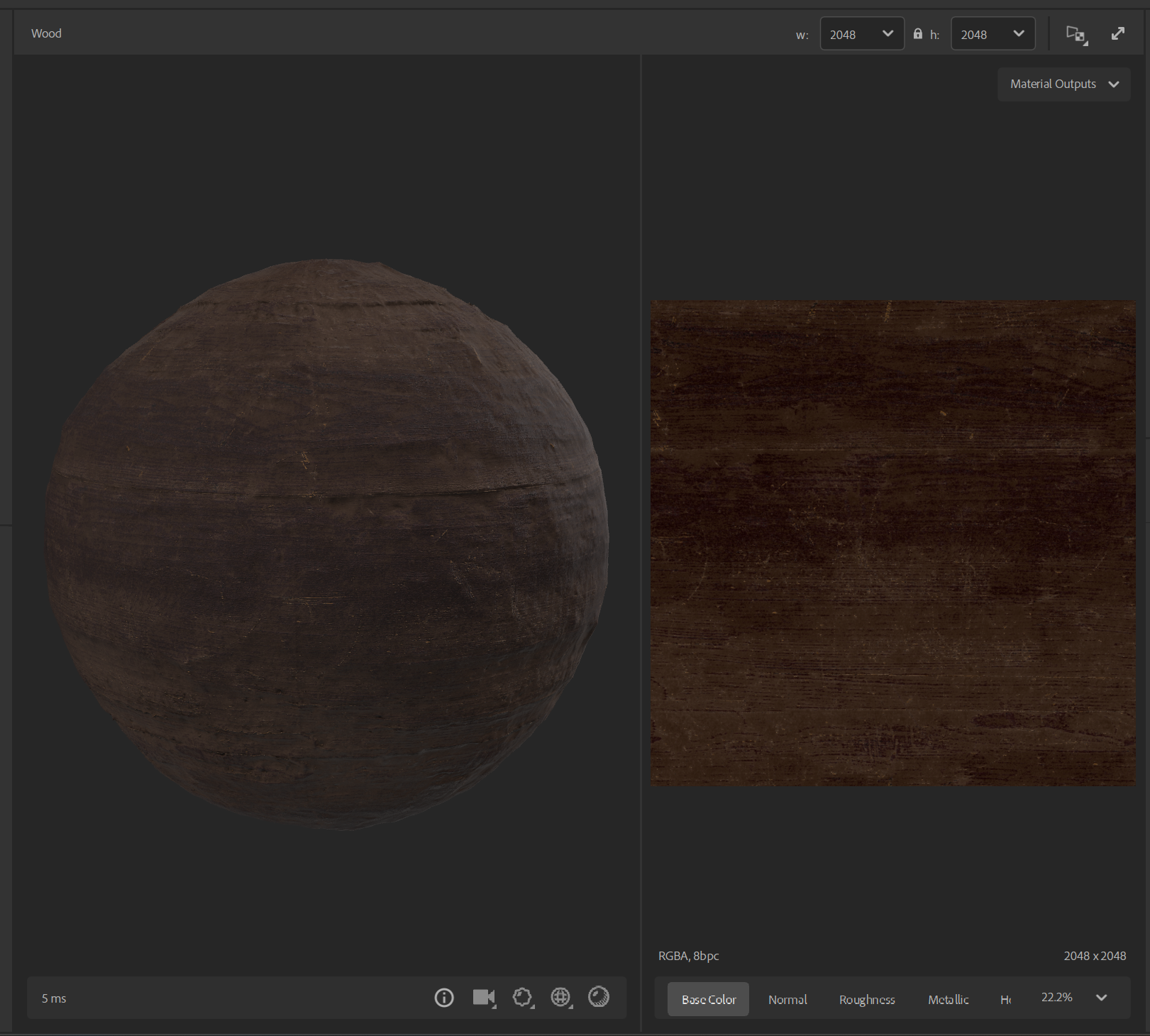Image resolution: width=1150 pixels, height=1036 pixels.
Task: Switch to the Metallic channel tab
Action: click(948, 999)
